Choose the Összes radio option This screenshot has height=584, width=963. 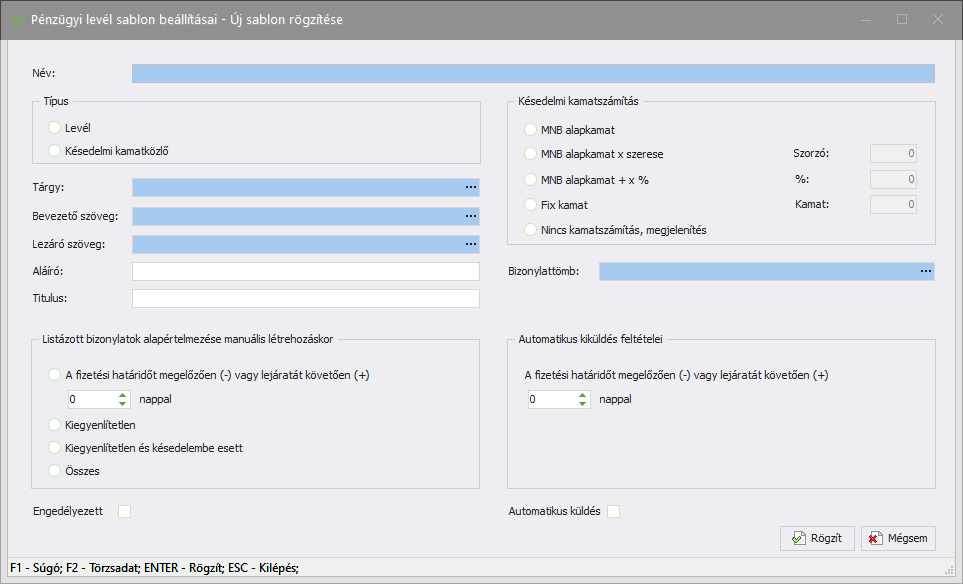(55, 471)
